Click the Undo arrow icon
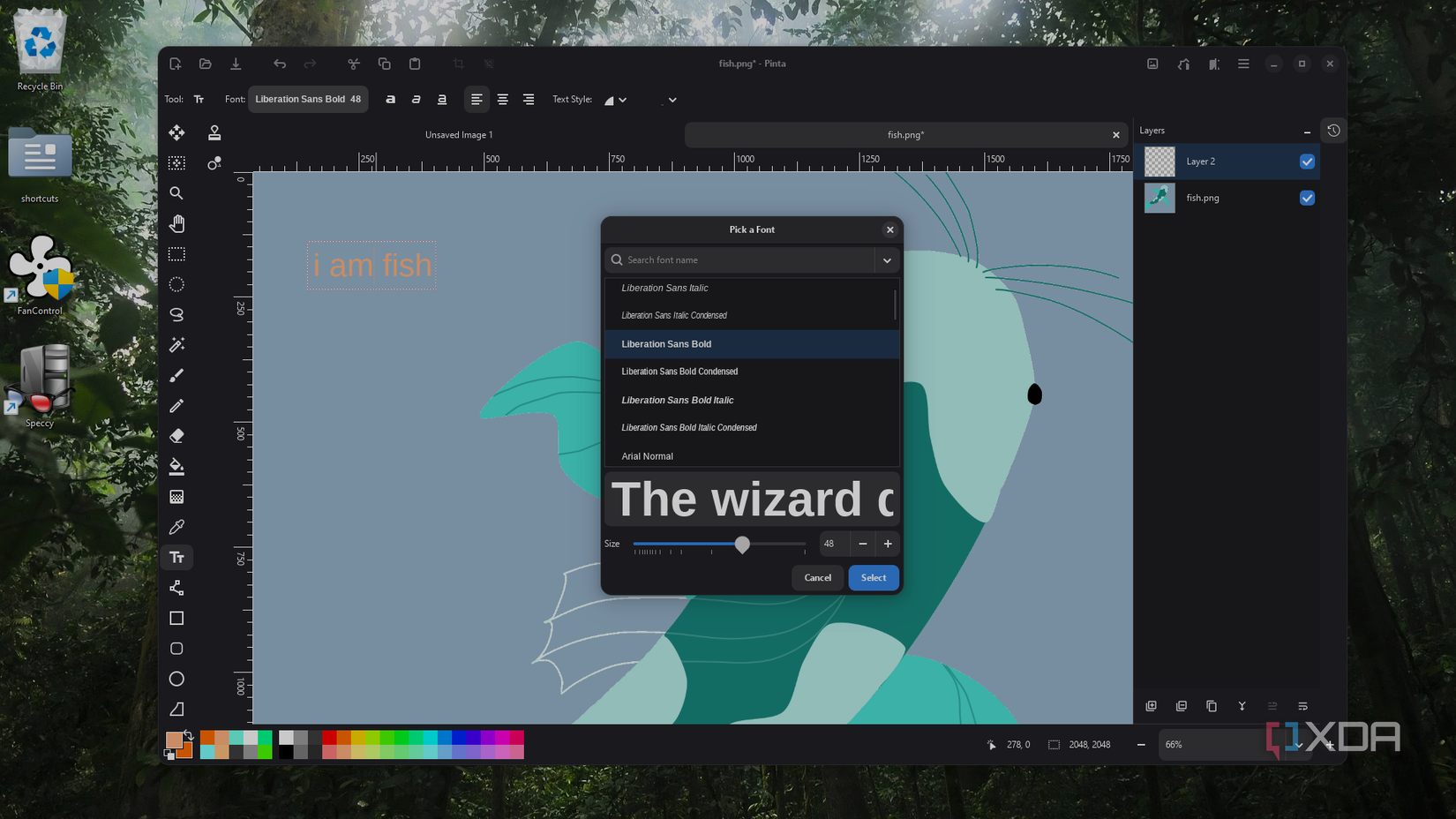This screenshot has width=1456, height=819. tap(280, 64)
